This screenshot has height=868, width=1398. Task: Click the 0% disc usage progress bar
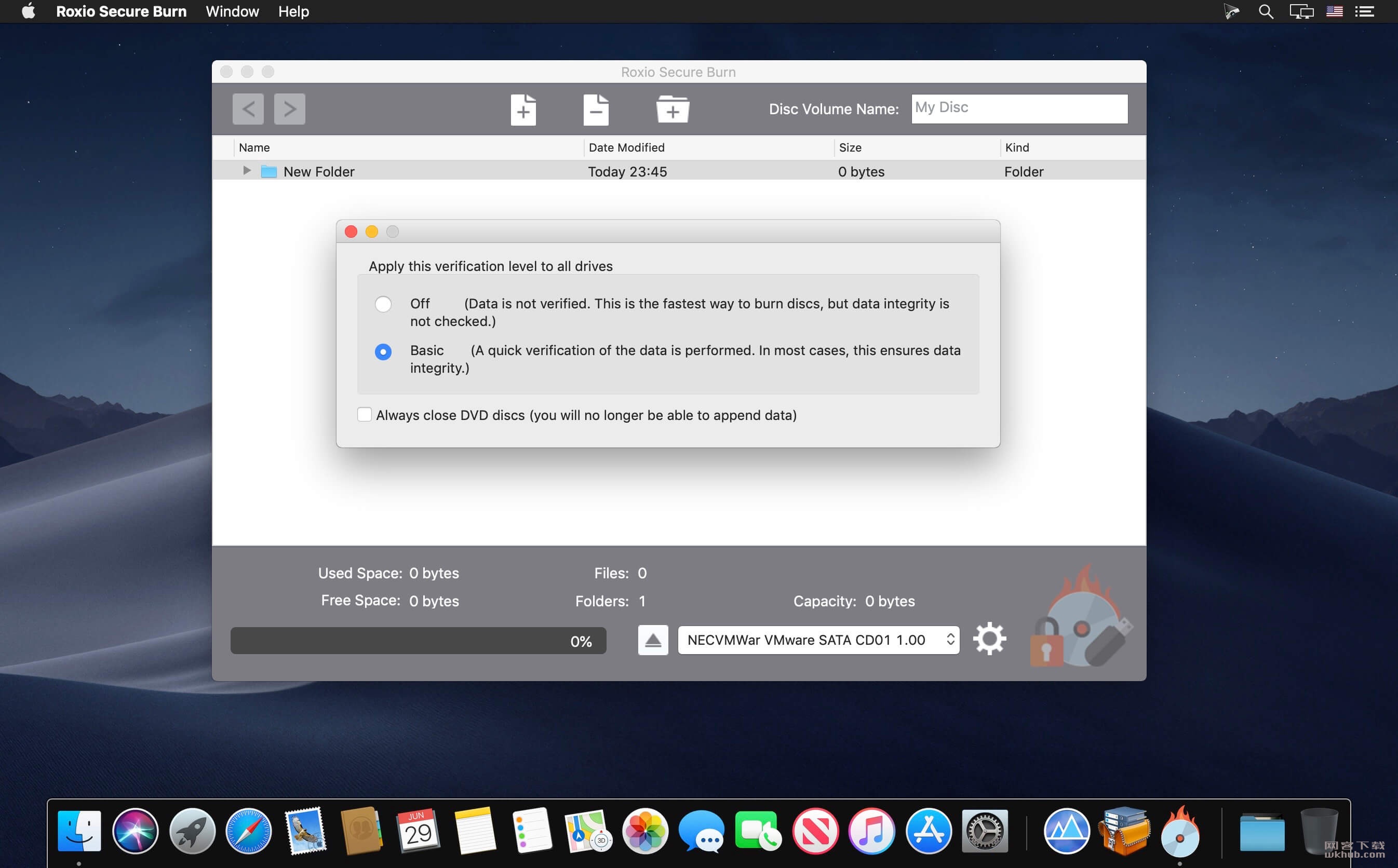point(418,641)
